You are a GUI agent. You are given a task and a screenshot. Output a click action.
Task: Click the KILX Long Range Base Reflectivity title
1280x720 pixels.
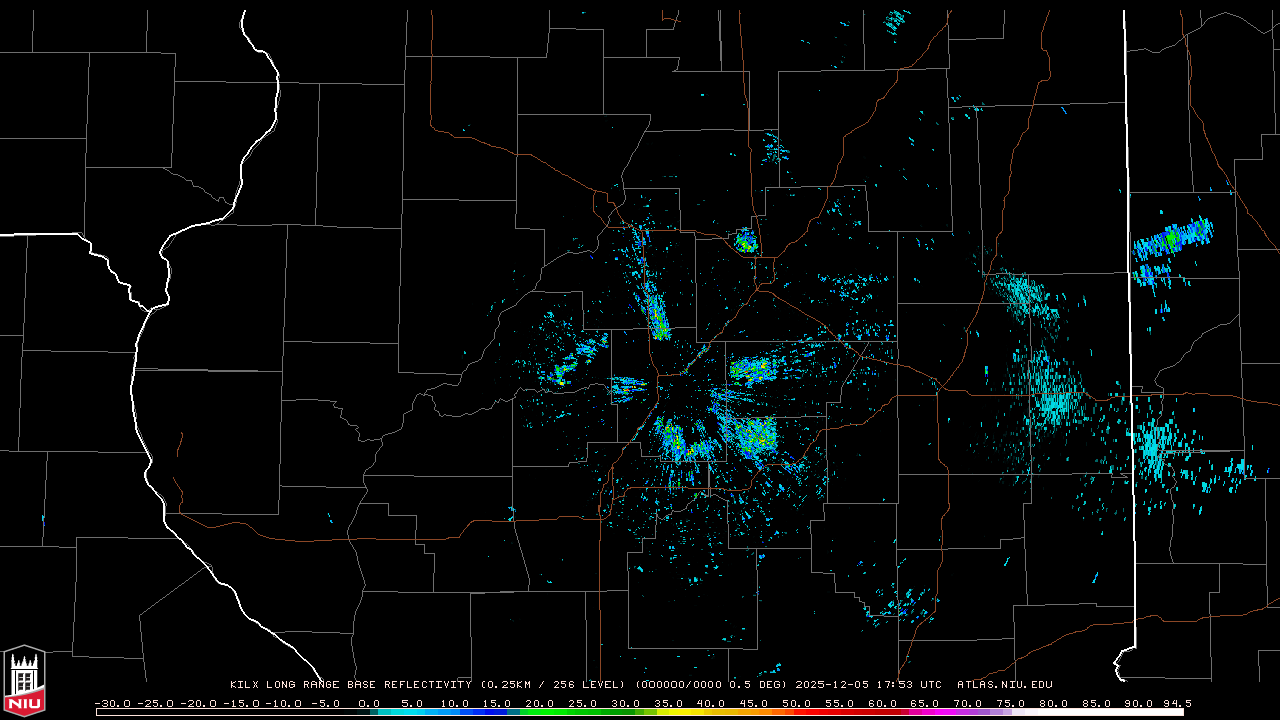click(350, 685)
